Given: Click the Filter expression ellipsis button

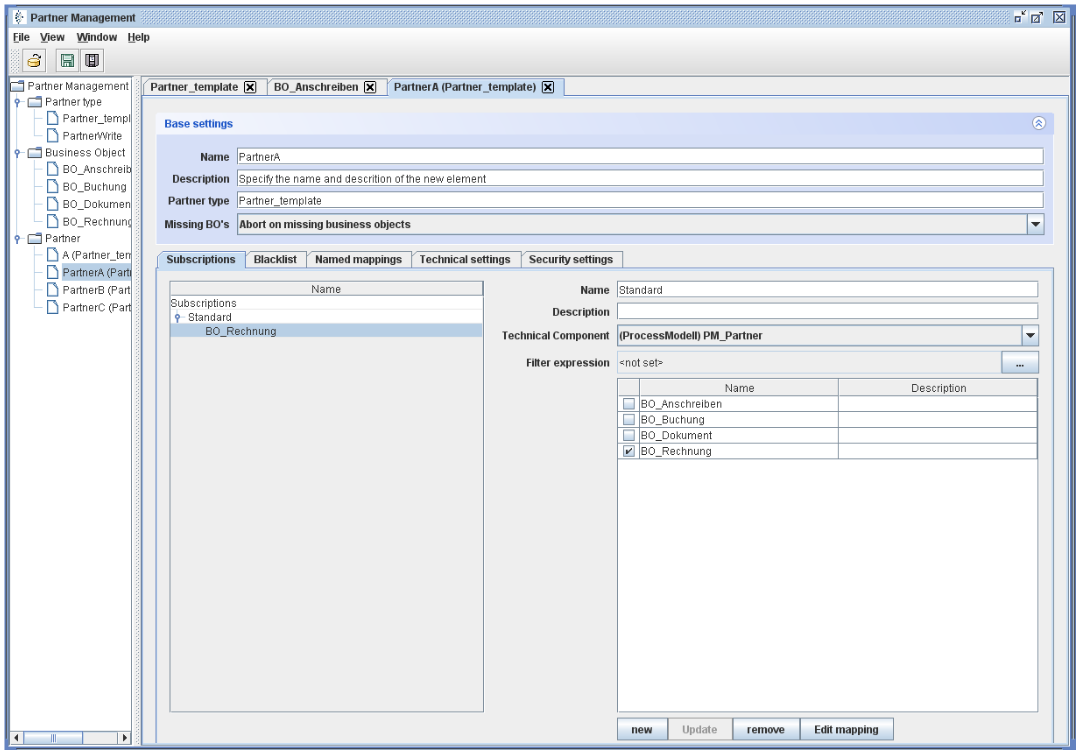Looking at the screenshot, I should click(x=1020, y=363).
